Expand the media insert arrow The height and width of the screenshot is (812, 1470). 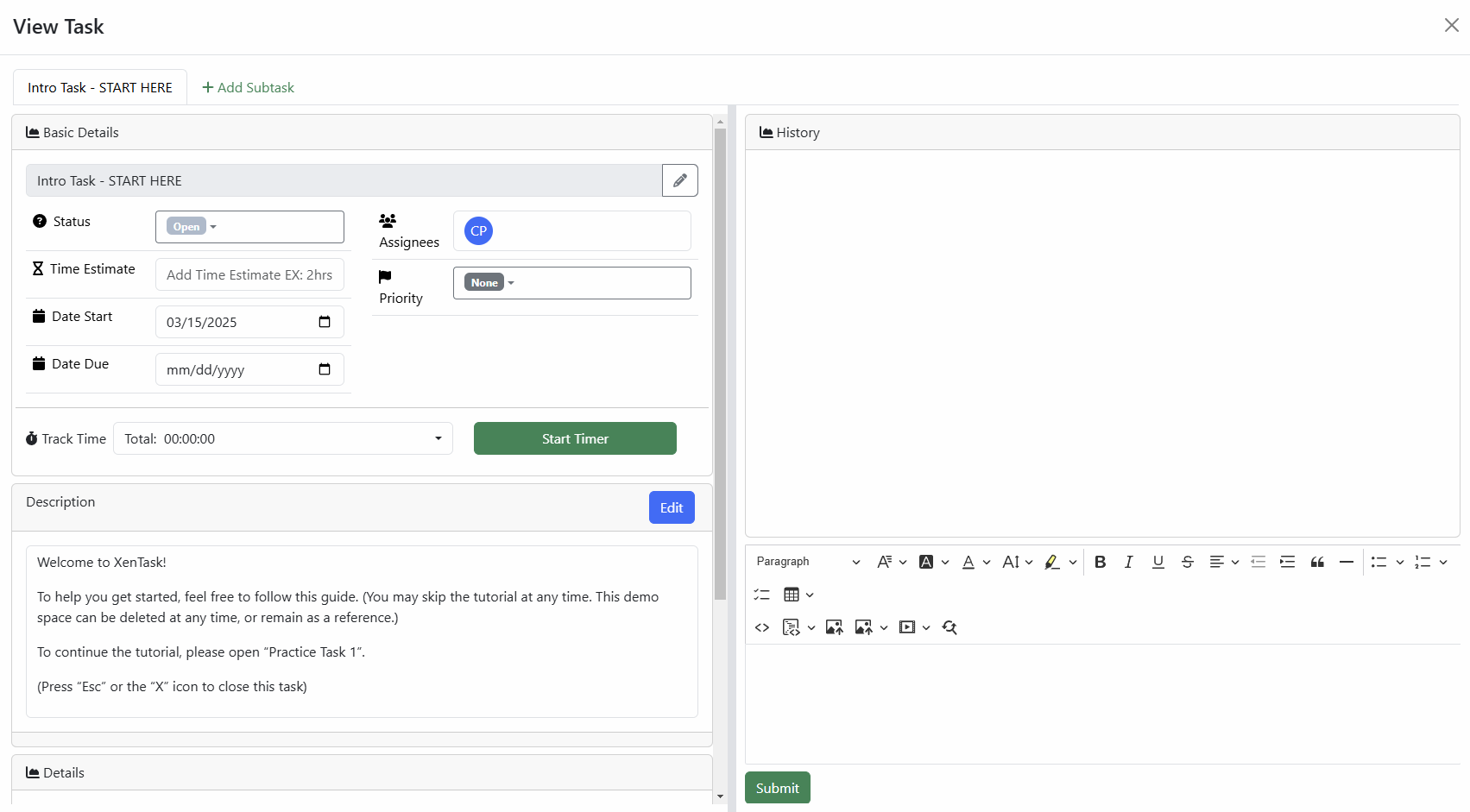click(926, 627)
